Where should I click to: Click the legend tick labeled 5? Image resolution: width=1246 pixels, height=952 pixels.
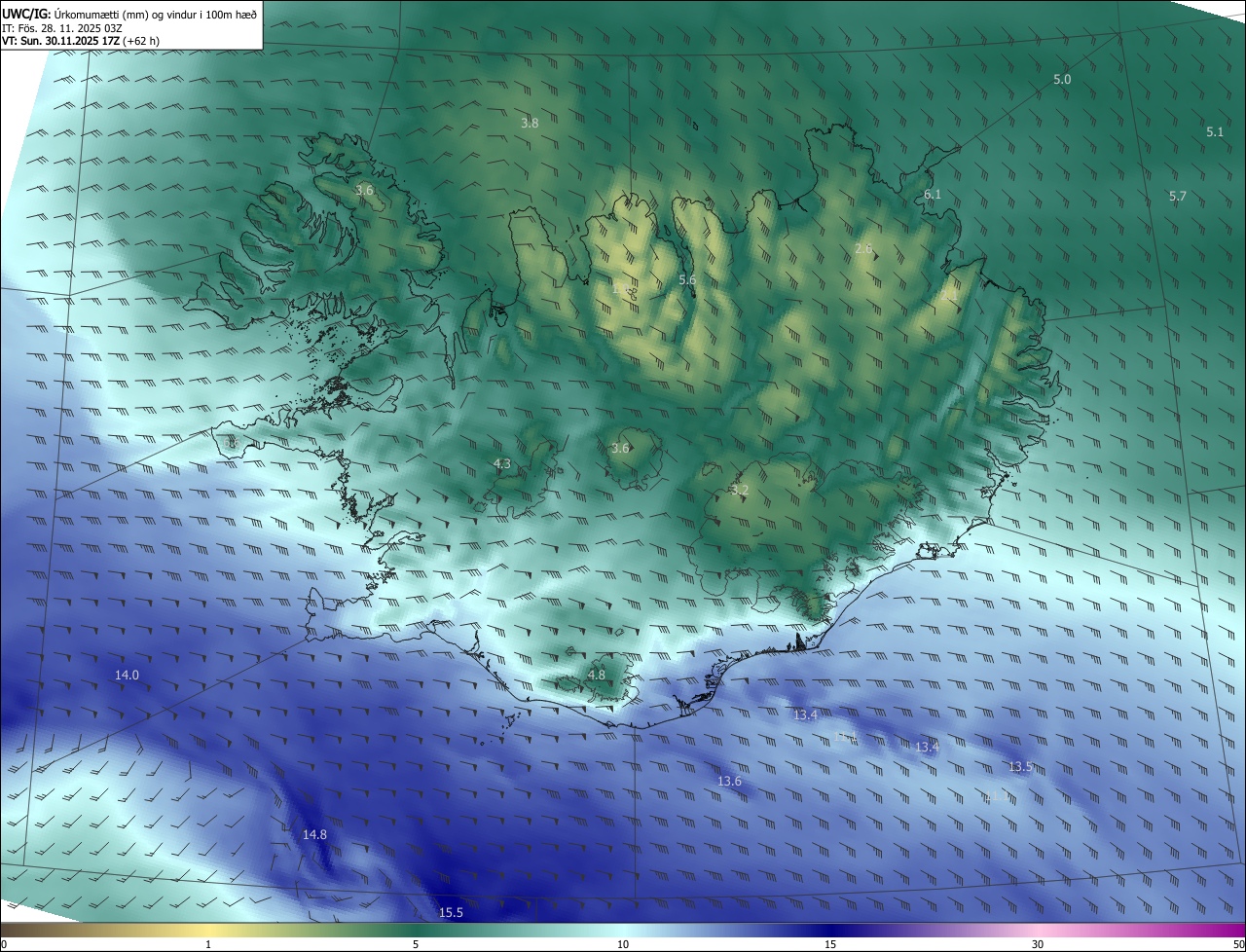pos(416,944)
